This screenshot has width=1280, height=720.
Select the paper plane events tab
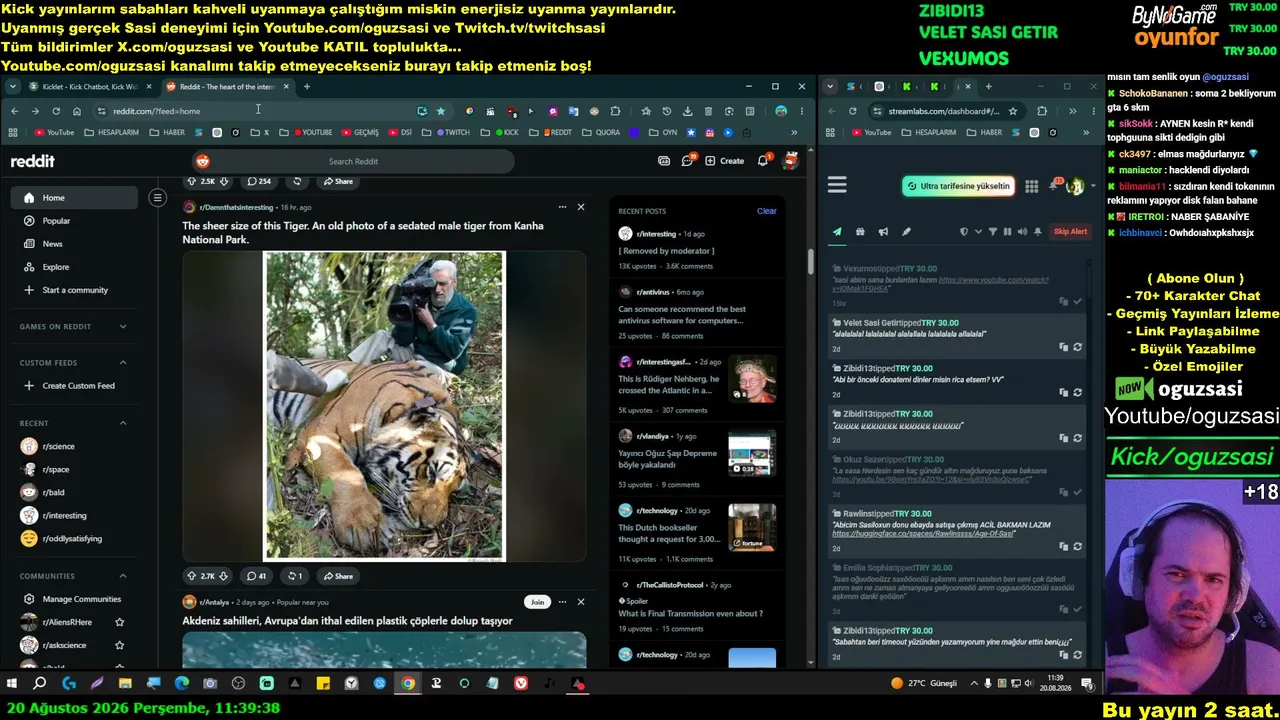[x=837, y=232]
